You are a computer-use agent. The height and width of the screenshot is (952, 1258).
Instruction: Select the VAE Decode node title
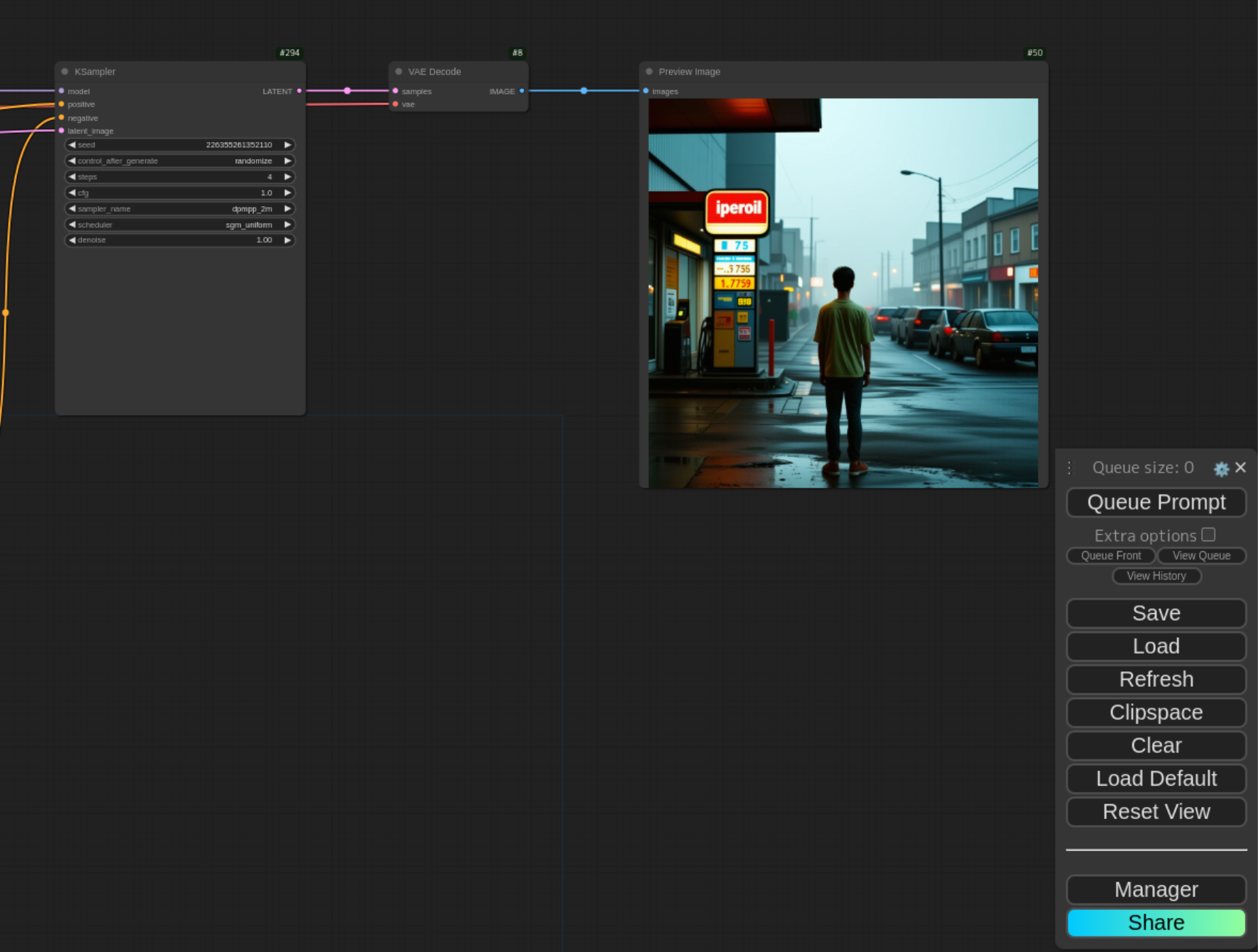(435, 72)
